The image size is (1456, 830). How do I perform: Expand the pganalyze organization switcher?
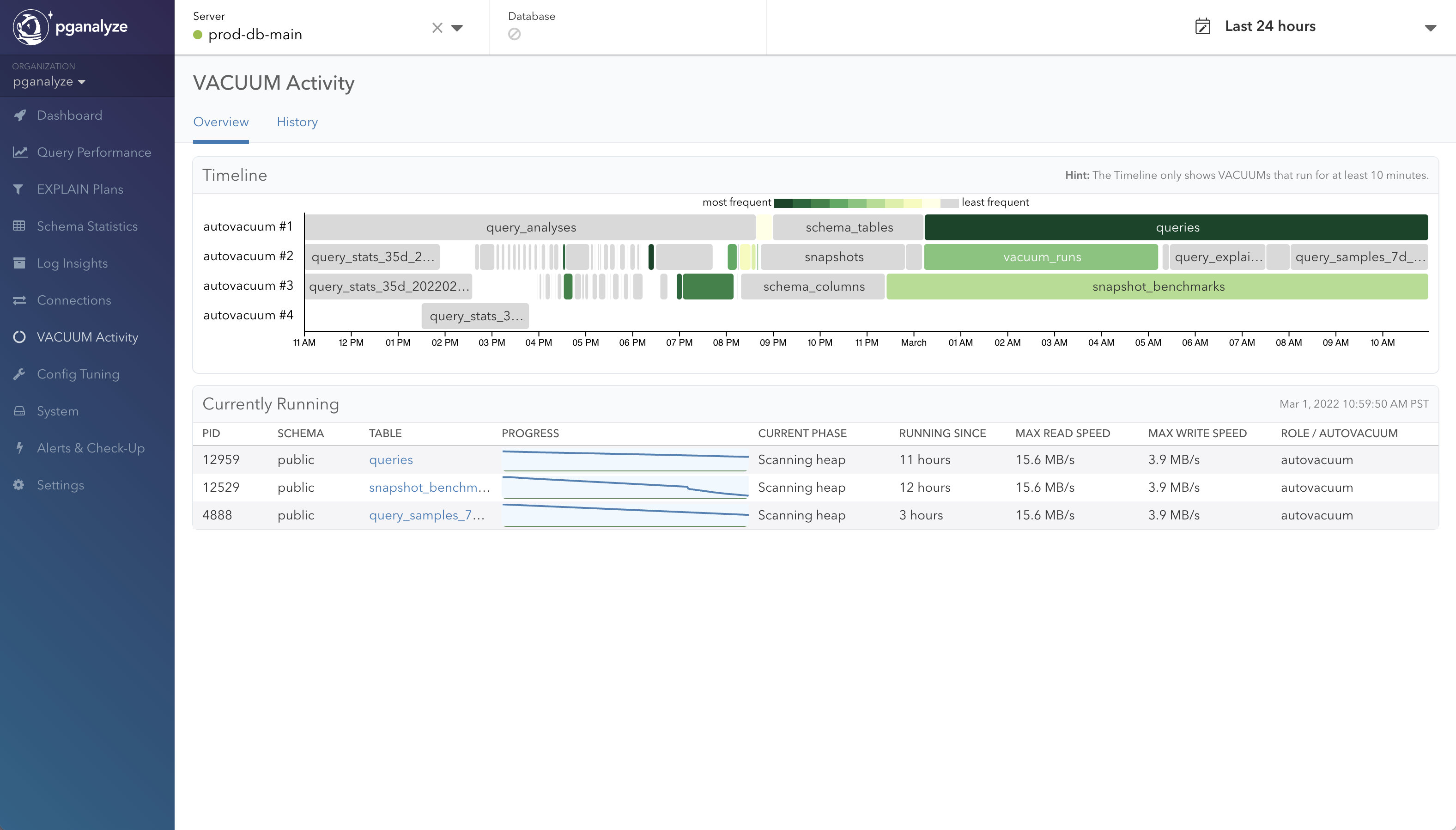49,81
